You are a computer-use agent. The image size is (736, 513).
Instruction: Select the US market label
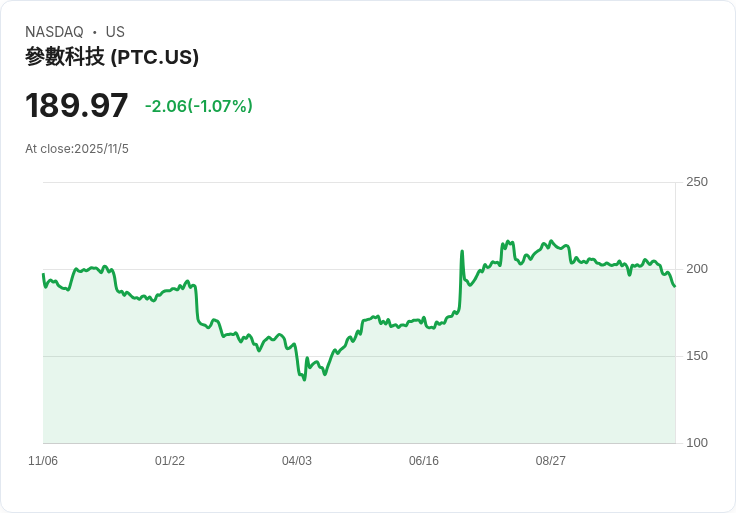point(115,32)
